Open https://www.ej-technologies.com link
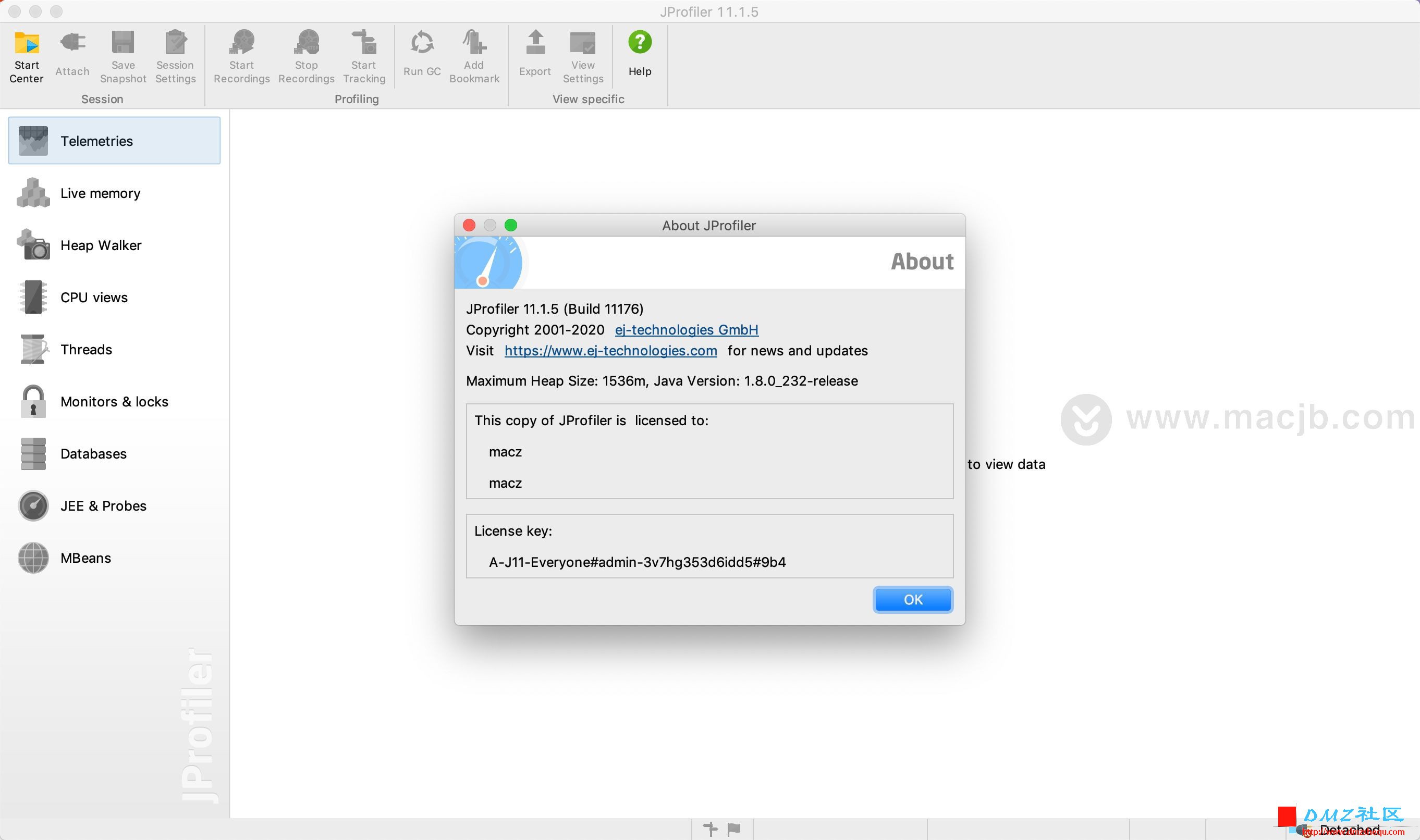The height and width of the screenshot is (840, 1420). tap(610, 350)
